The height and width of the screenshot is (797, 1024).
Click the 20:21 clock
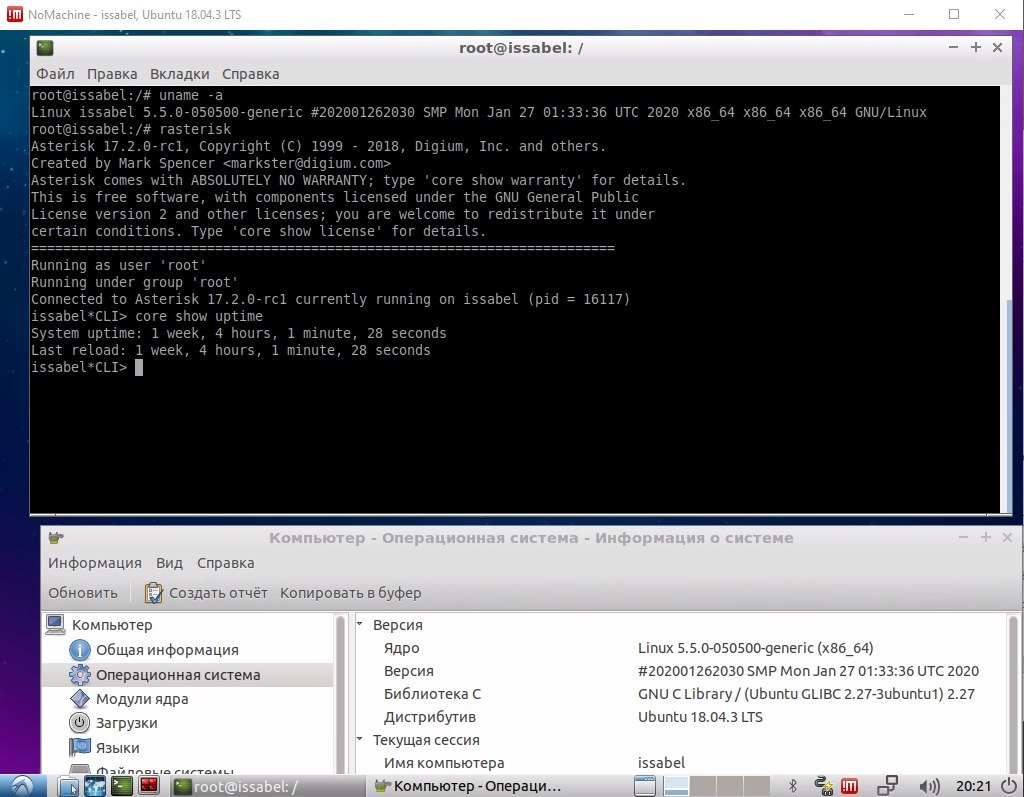click(973, 786)
